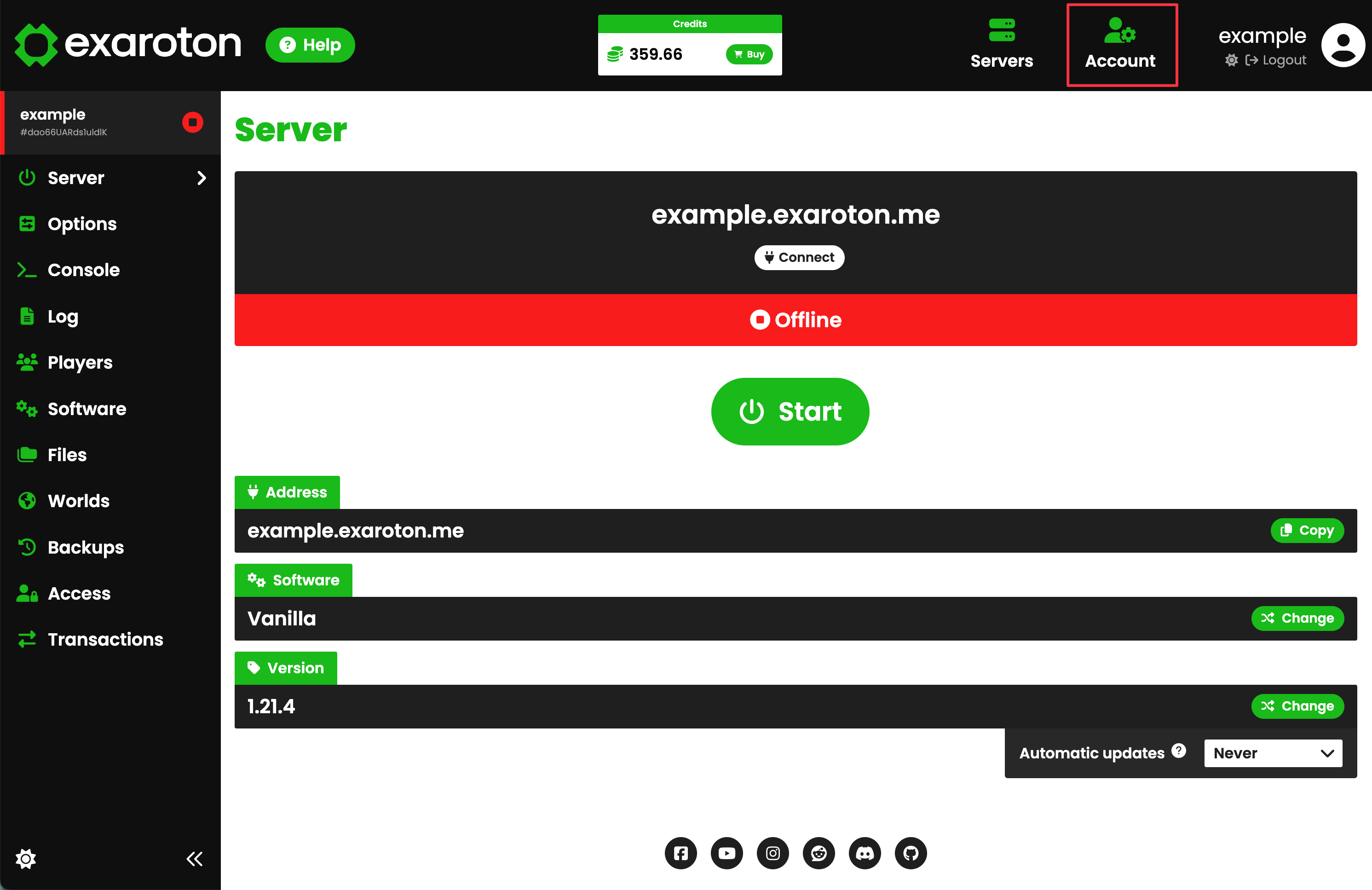Buy more credits
The height and width of the screenshot is (890, 1372).
749,54
